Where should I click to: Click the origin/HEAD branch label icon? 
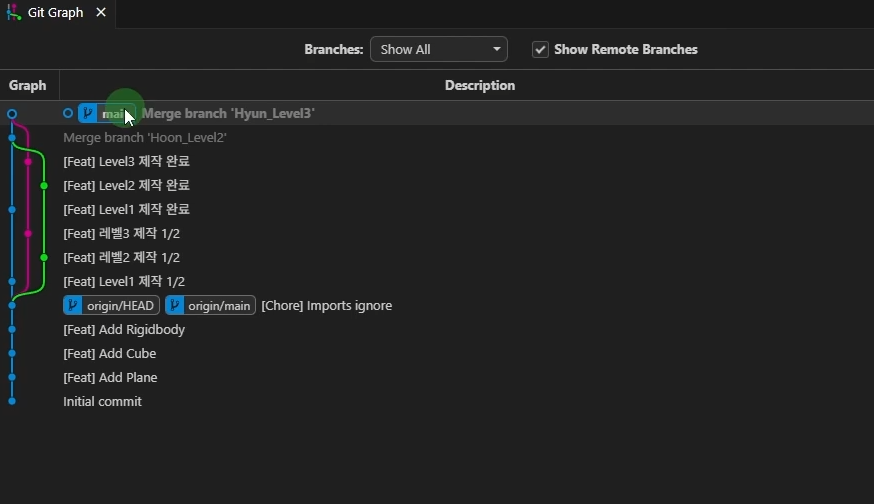[73, 305]
